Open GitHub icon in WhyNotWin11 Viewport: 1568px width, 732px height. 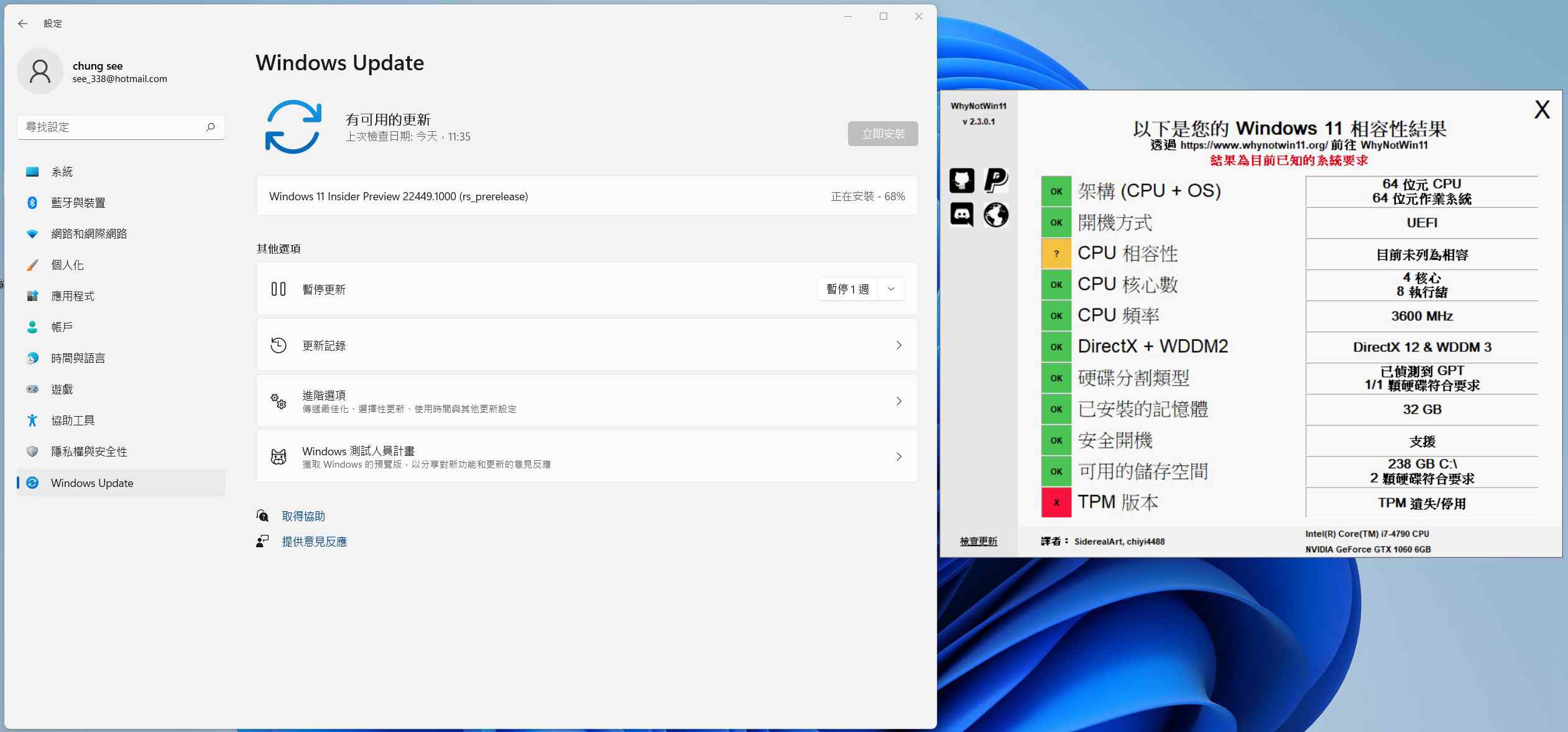tap(961, 180)
